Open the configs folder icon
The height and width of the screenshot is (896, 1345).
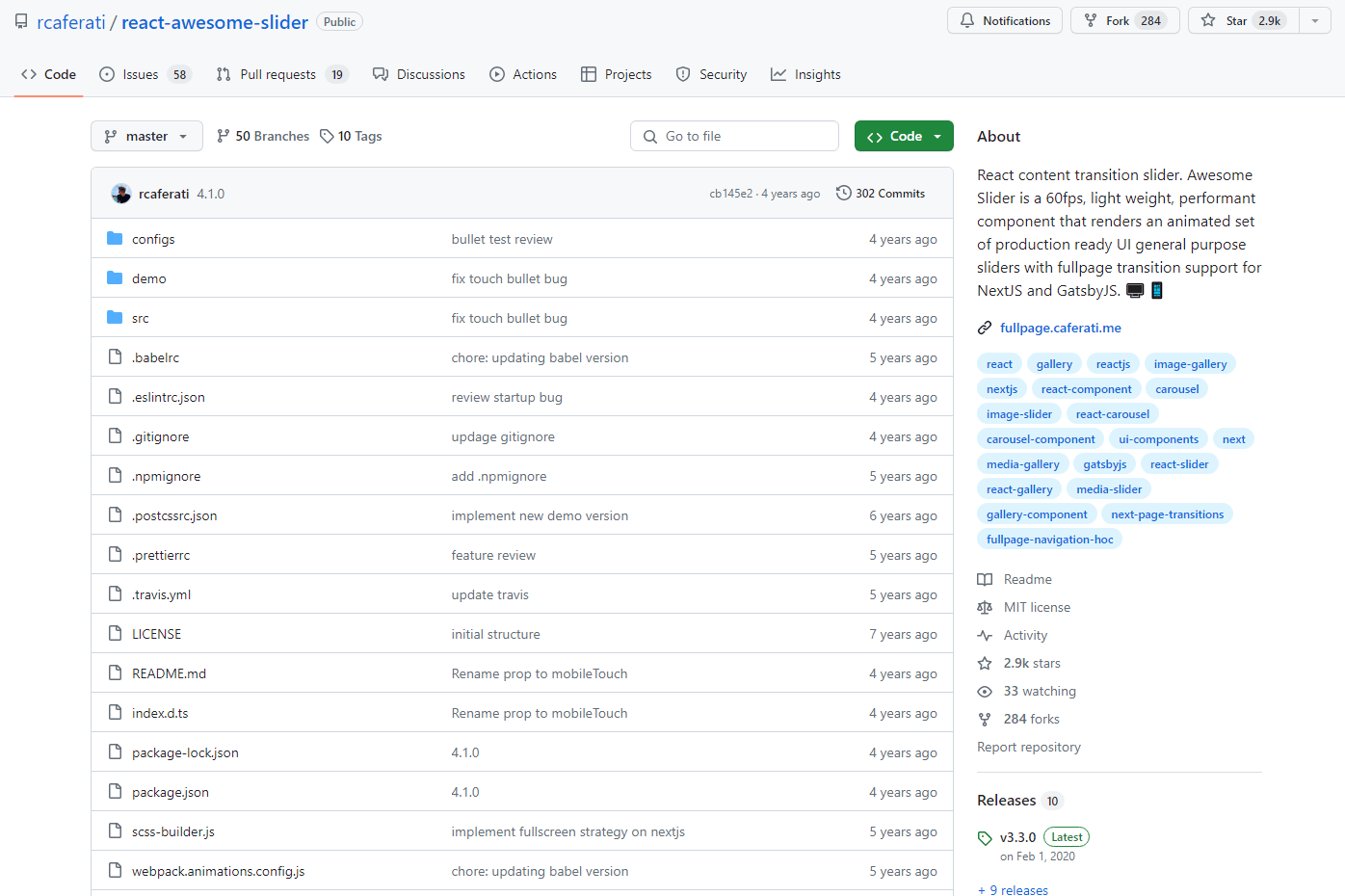point(115,238)
